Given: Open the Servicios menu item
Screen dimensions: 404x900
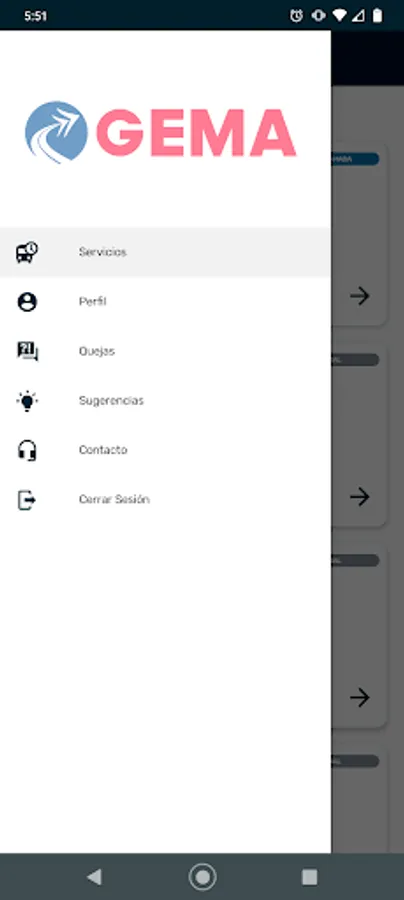Looking at the screenshot, I should pos(165,252).
